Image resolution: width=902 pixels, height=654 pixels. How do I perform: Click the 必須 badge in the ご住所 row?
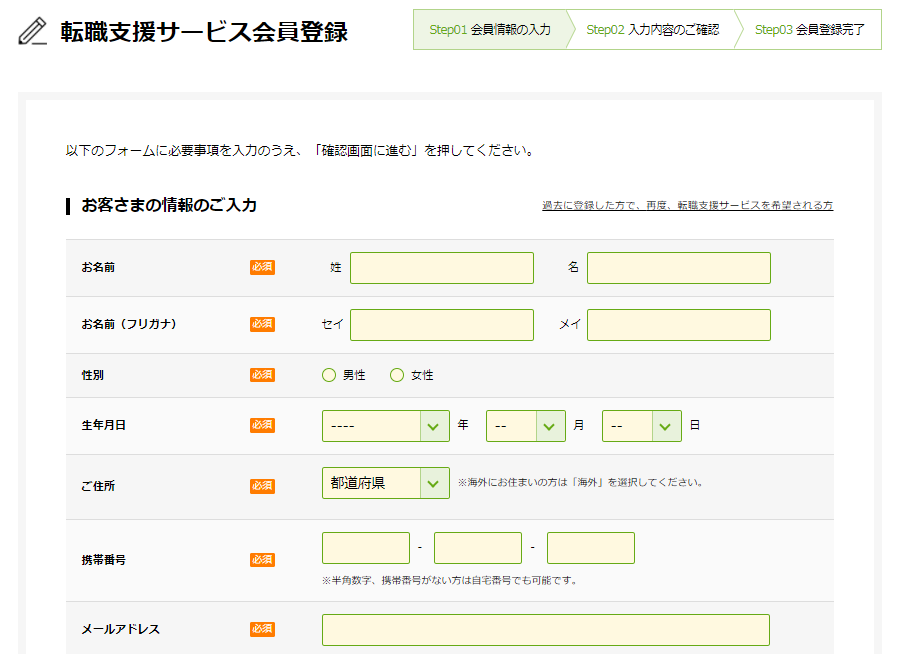click(x=262, y=486)
